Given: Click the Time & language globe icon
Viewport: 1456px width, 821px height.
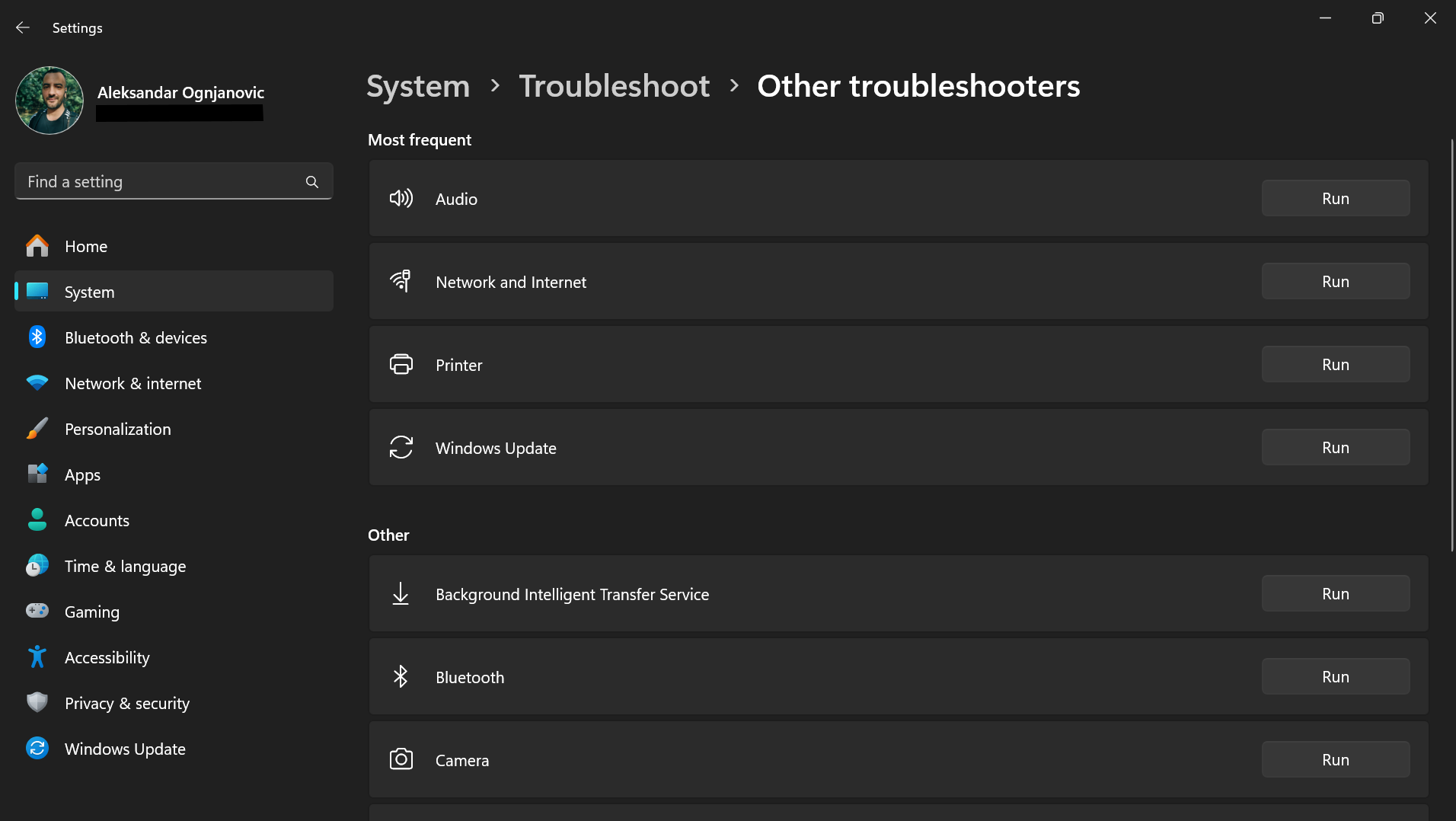Looking at the screenshot, I should coord(37,566).
